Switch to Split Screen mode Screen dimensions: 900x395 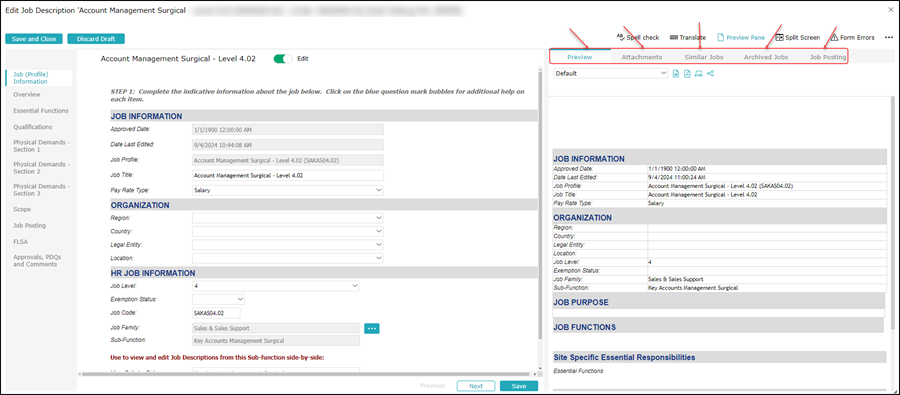797,37
